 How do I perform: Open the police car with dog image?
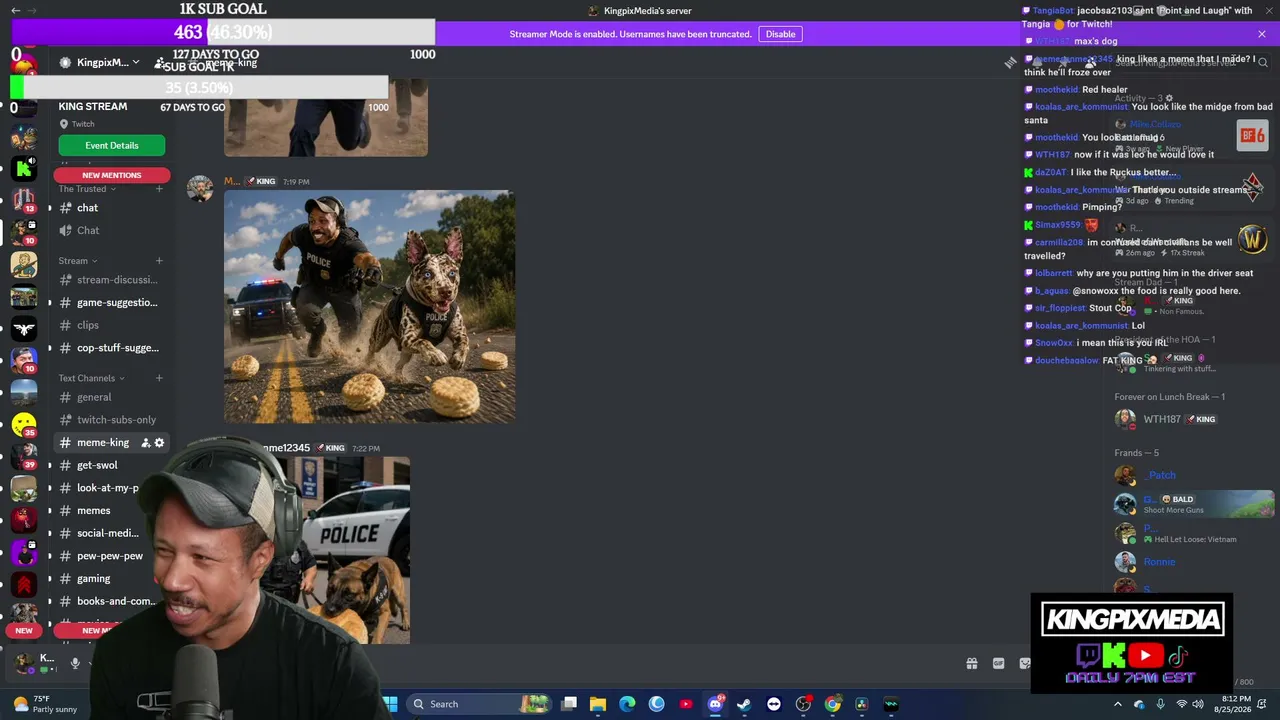click(x=355, y=550)
